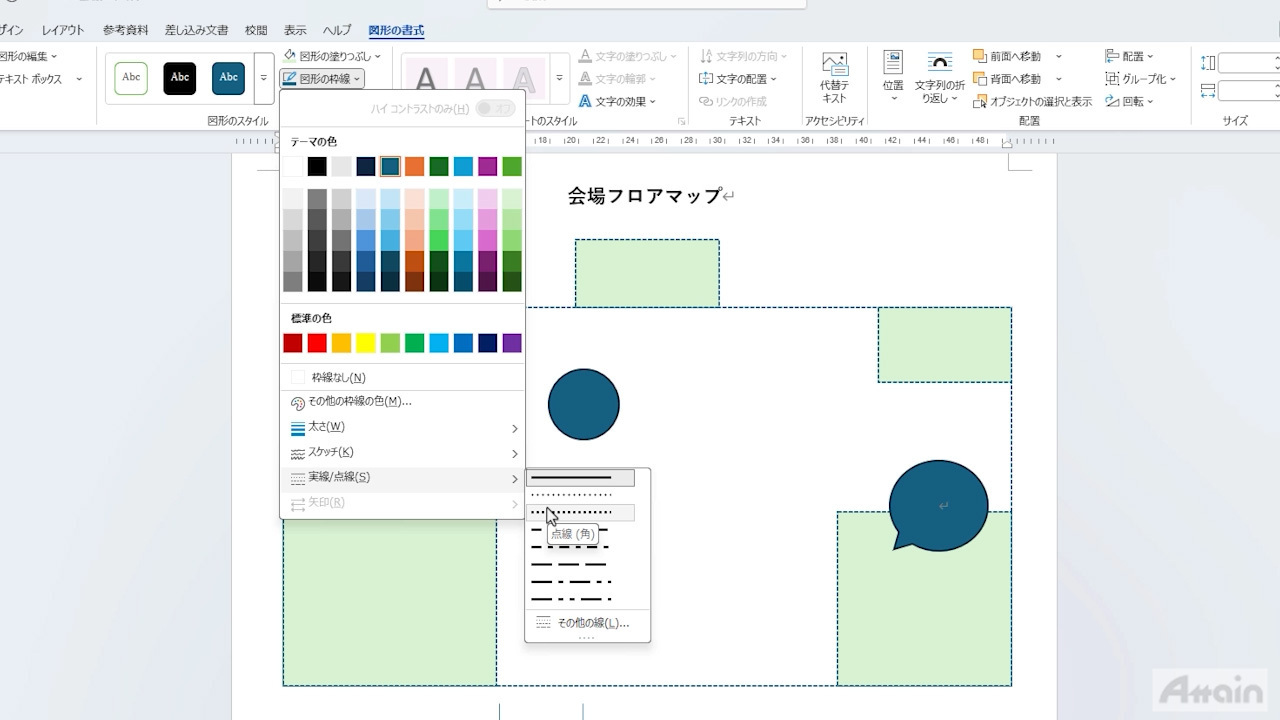
Task: Click リンクの作成 create link
Action: (x=733, y=101)
